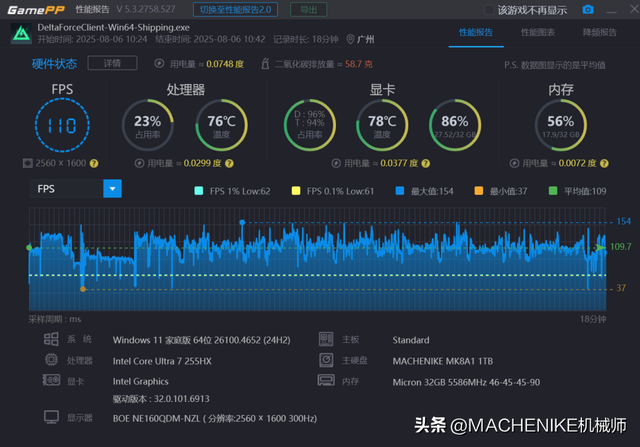This screenshot has height=447, width=640.
Task: Click the CPU 76℃ temperature gauge
Action: pyautogui.click(x=221, y=125)
